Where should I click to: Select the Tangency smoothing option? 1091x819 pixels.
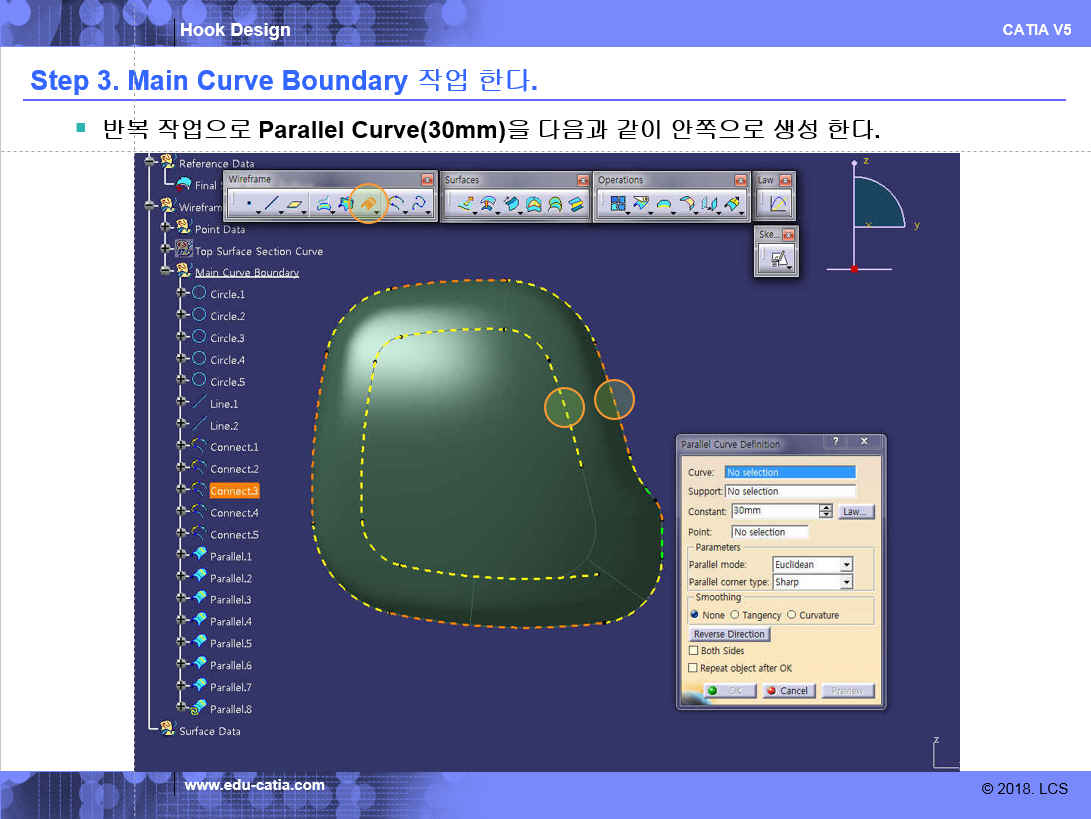(735, 615)
